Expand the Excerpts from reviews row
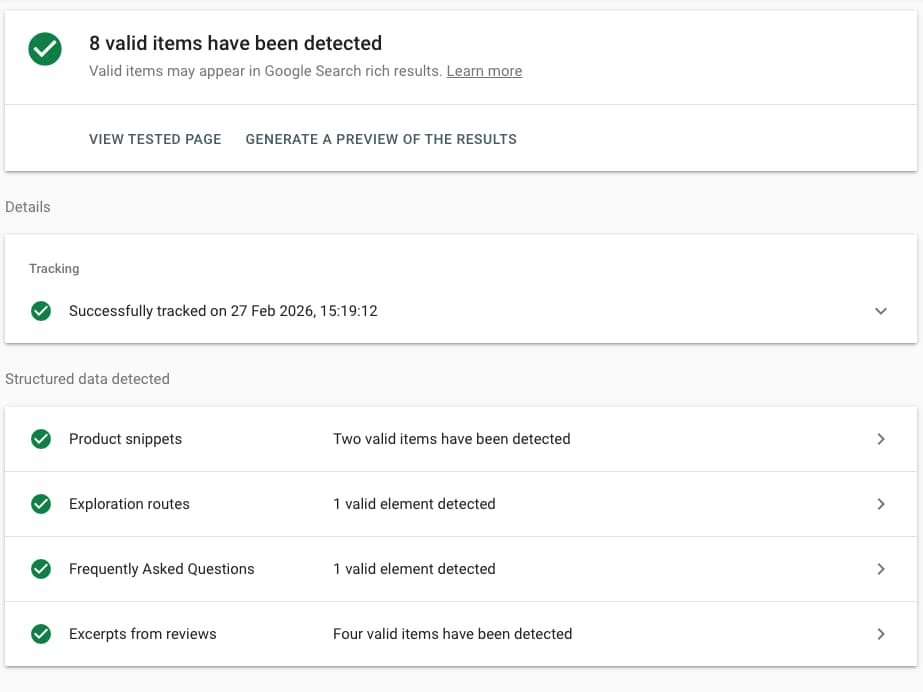 (x=881, y=634)
